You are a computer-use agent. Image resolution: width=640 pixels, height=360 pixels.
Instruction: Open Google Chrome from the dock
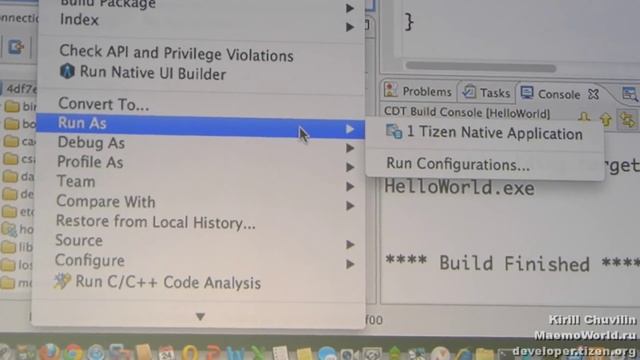point(73,353)
